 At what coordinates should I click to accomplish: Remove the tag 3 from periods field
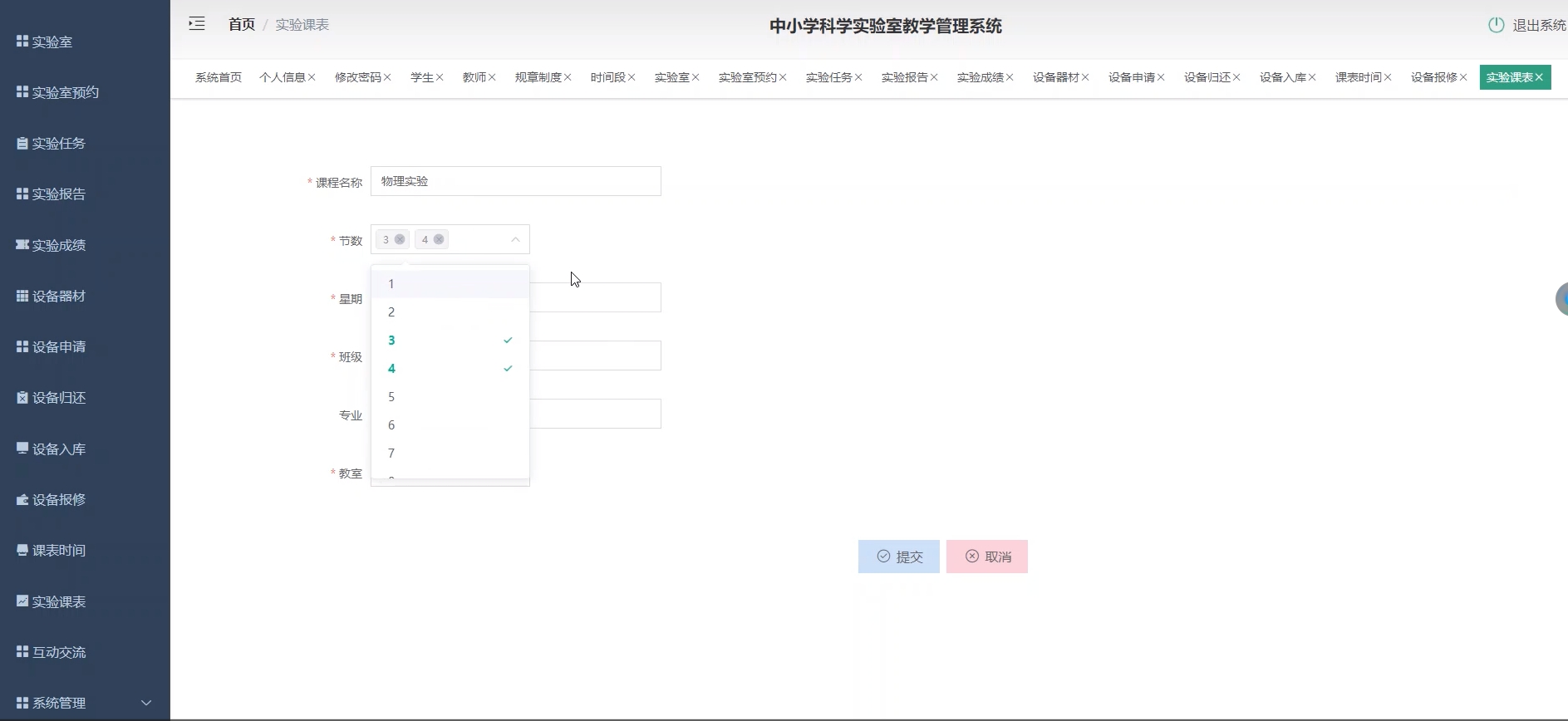[400, 239]
